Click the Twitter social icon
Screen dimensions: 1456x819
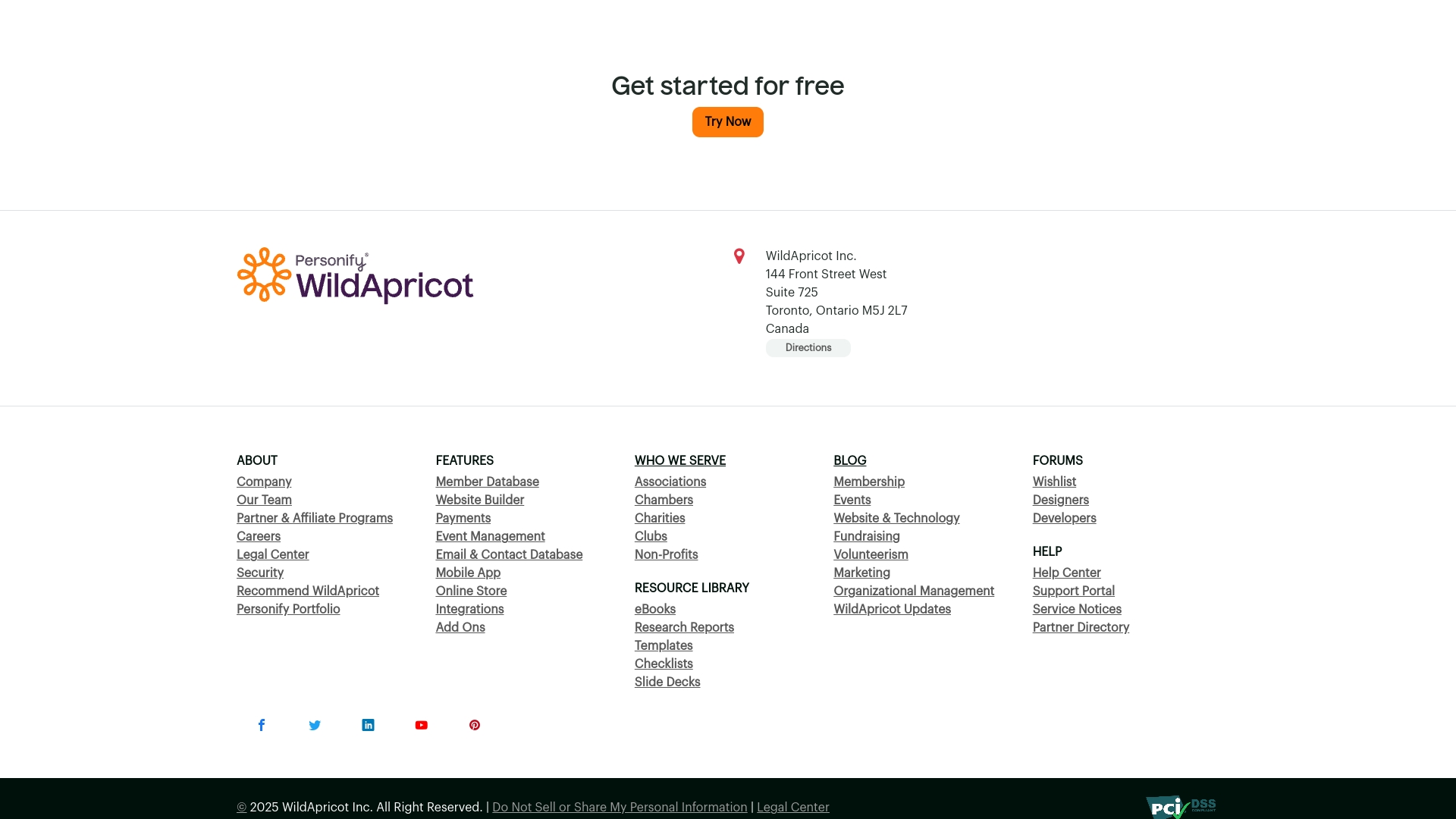315,725
